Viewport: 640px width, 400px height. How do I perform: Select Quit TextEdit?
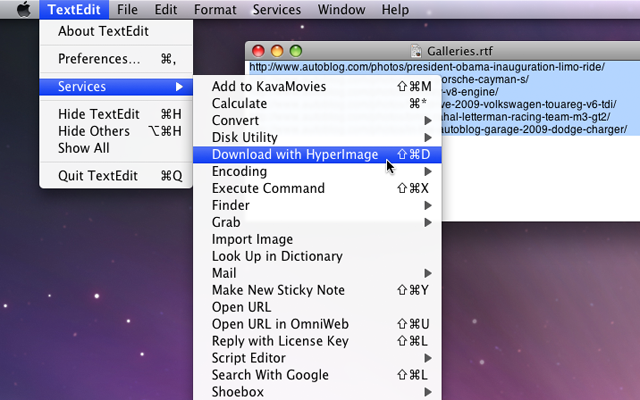(x=98, y=176)
